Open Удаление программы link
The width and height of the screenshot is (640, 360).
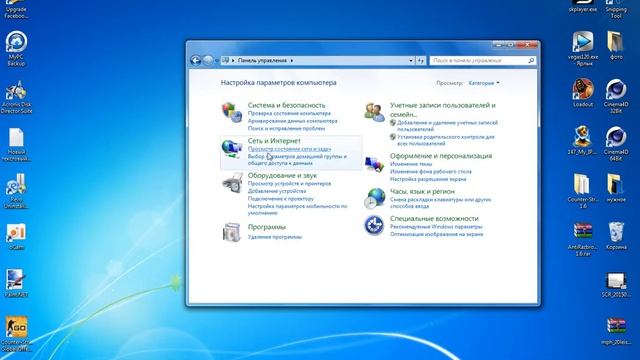coord(275,237)
